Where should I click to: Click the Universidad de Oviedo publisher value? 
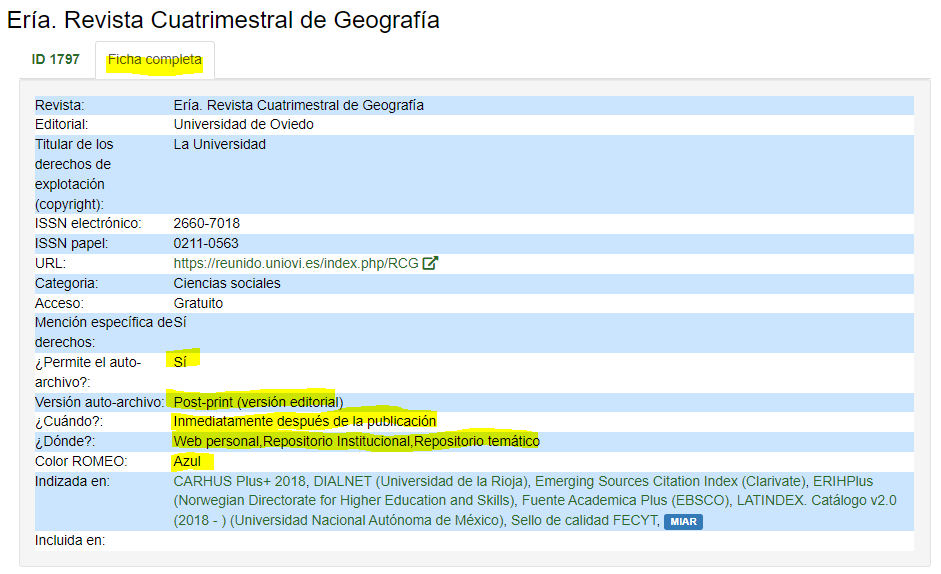pos(243,125)
